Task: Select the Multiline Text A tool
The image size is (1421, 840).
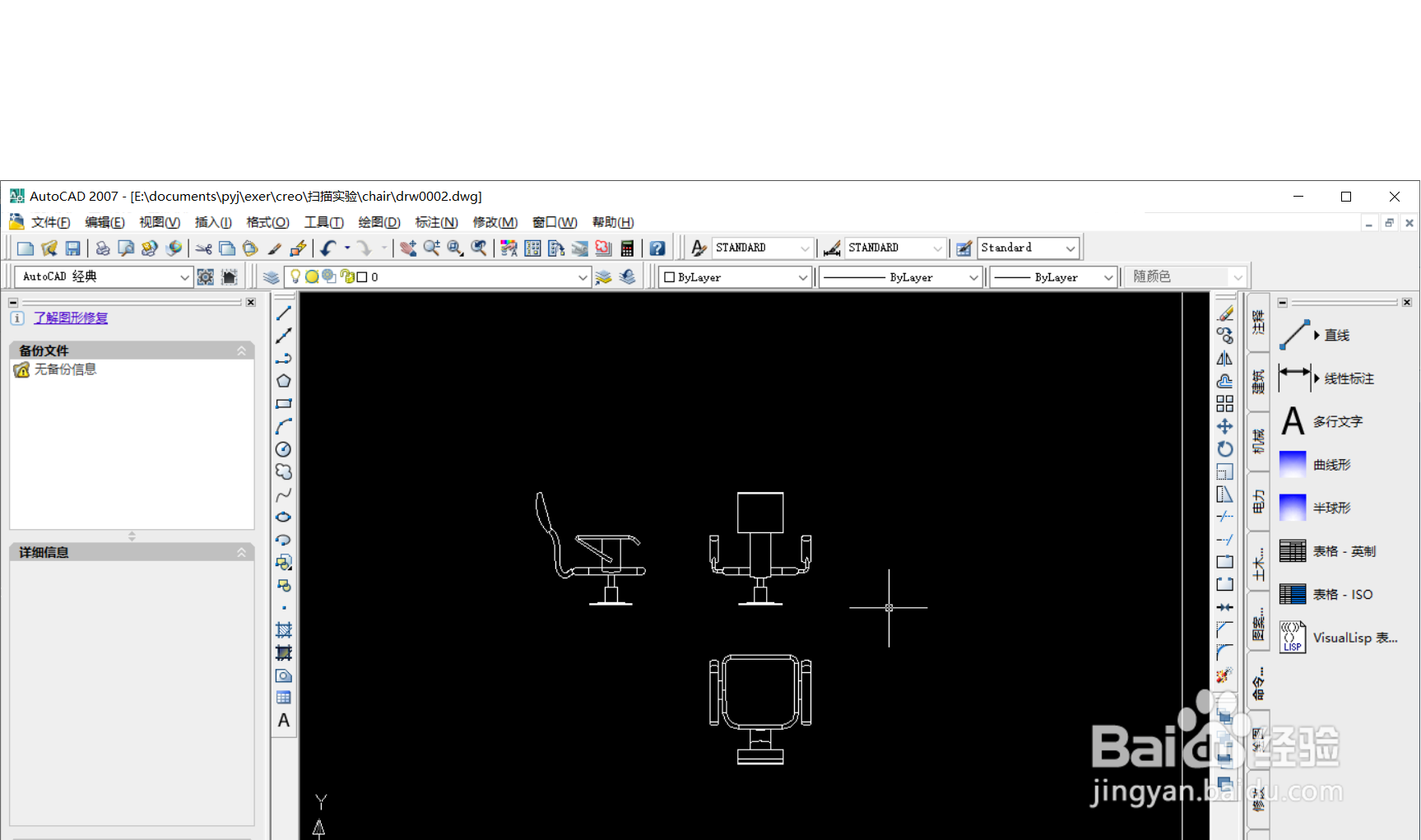Action: (x=283, y=721)
